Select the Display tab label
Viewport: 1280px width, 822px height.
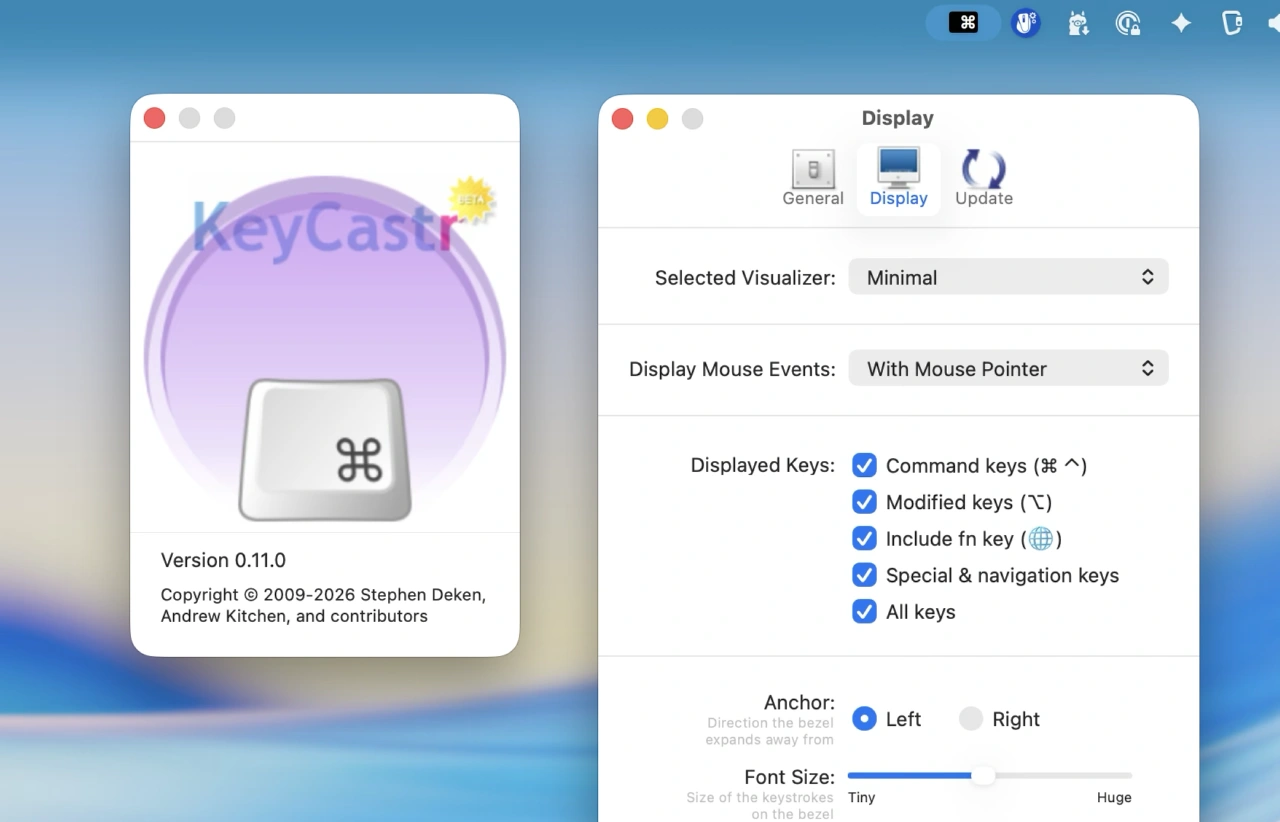pyautogui.click(x=899, y=198)
